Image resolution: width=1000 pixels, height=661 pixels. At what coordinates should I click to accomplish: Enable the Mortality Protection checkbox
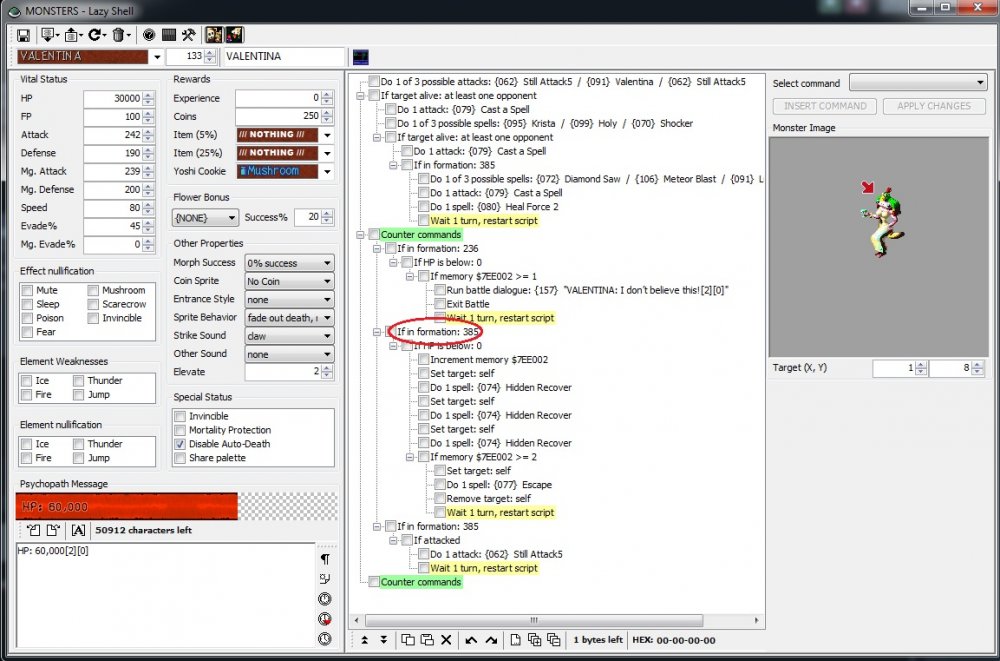(x=180, y=430)
